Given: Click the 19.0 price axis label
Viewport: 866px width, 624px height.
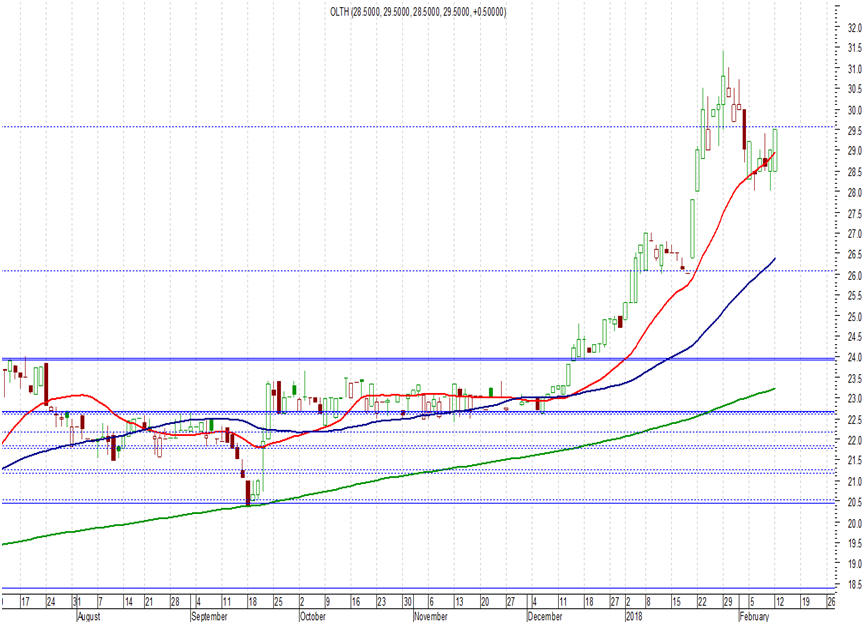Looking at the screenshot, I should coord(855,564).
